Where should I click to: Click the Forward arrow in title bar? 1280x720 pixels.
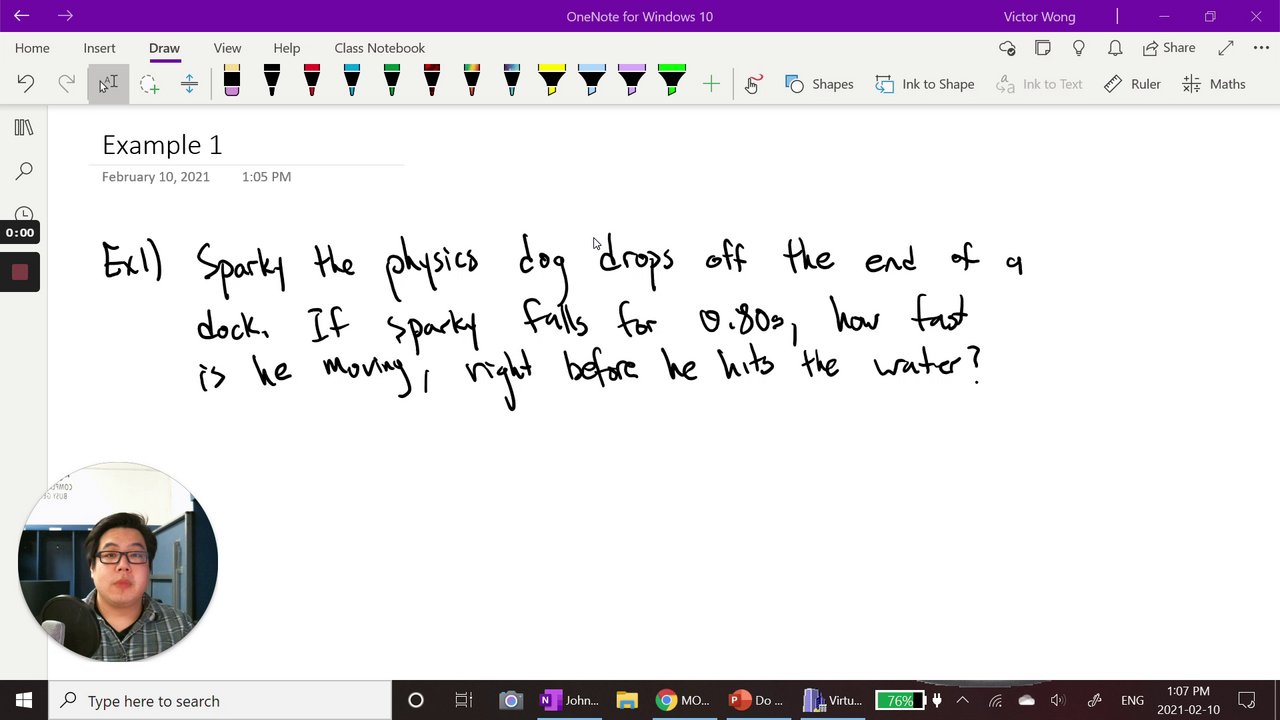tap(65, 16)
